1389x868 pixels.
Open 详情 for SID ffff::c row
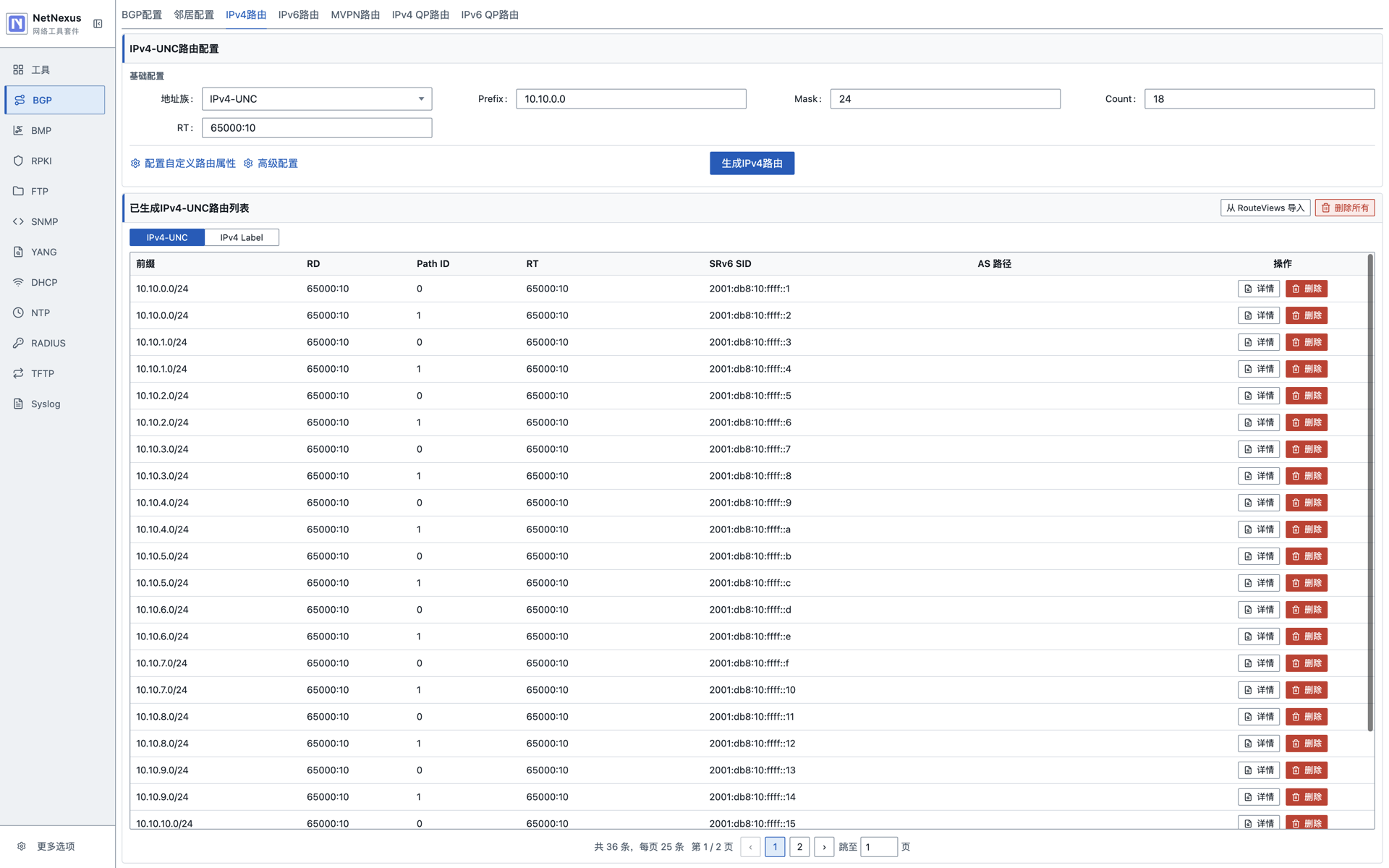click(1259, 583)
